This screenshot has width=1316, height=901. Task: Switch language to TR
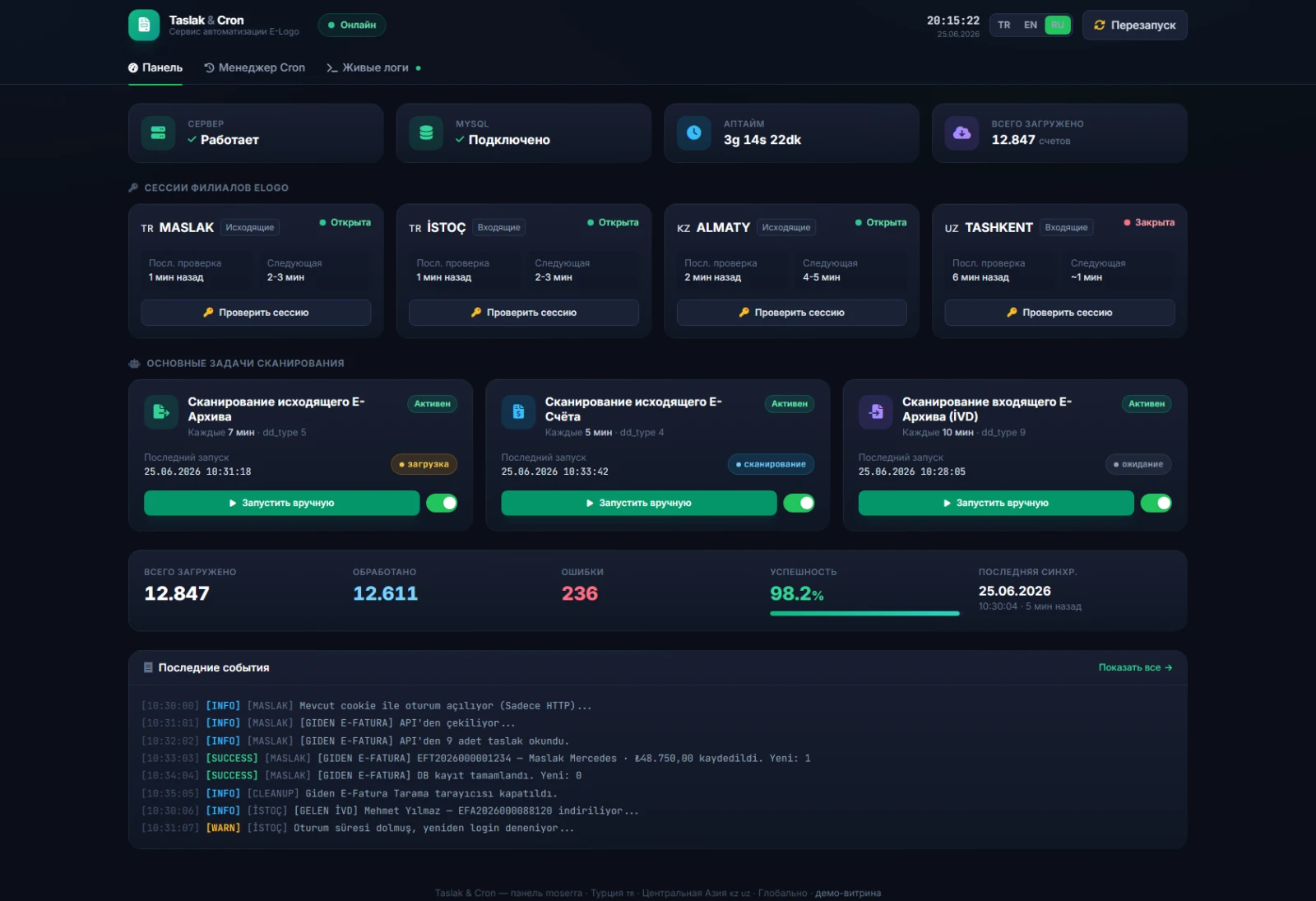1004,26
